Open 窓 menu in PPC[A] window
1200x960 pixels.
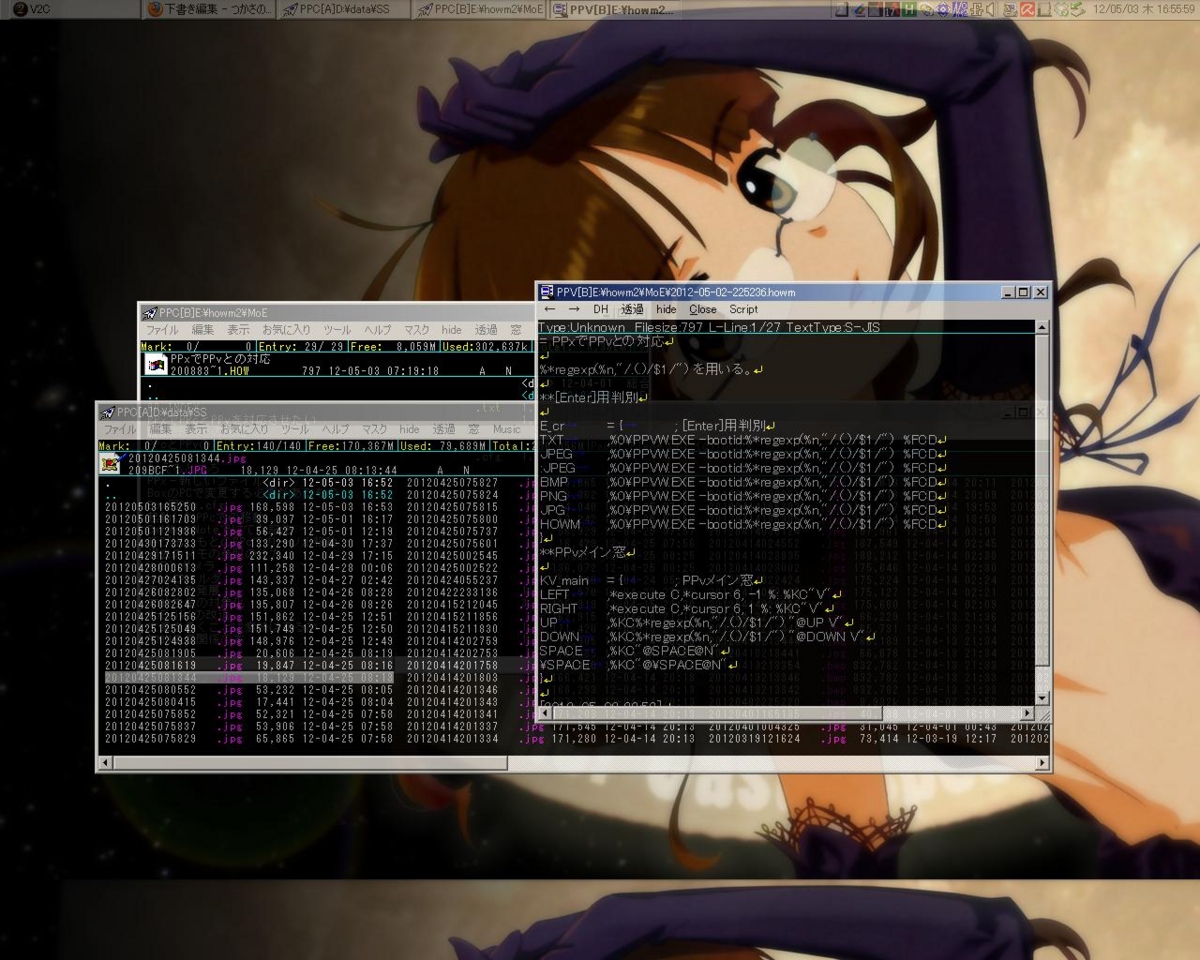pos(474,429)
